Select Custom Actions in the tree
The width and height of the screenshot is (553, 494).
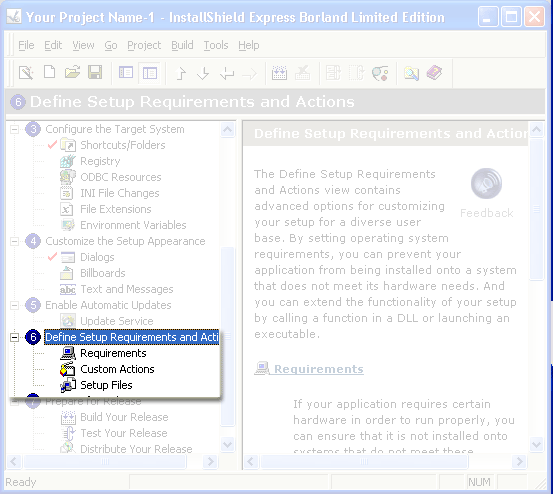click(x=117, y=369)
